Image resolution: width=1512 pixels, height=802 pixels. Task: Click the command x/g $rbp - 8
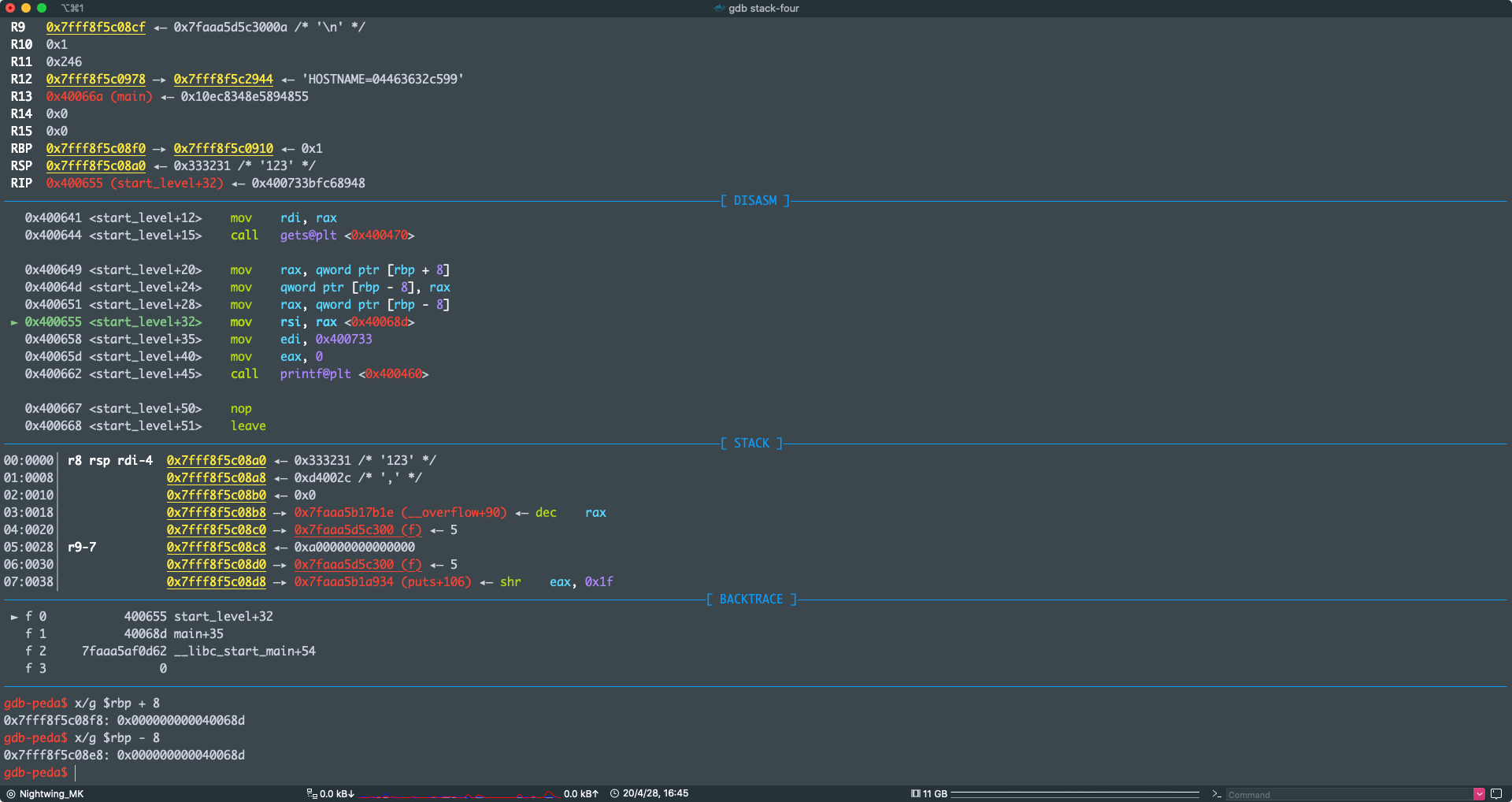tap(117, 738)
